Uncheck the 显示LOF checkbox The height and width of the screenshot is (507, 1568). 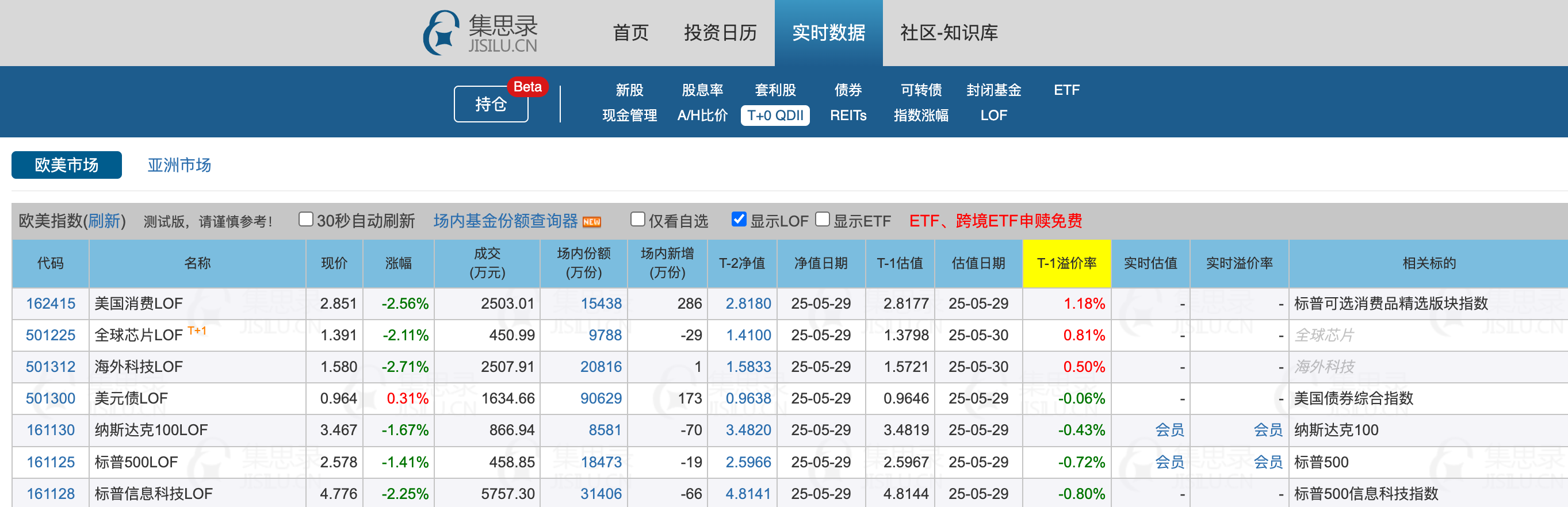[x=739, y=219]
